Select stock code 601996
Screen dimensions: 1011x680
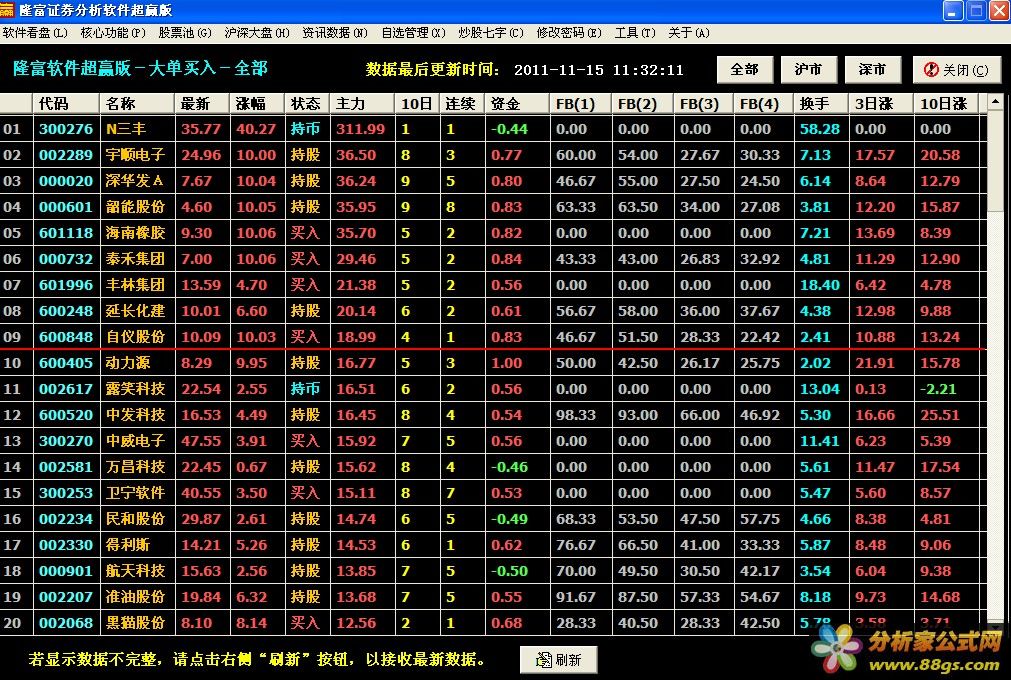pos(66,285)
